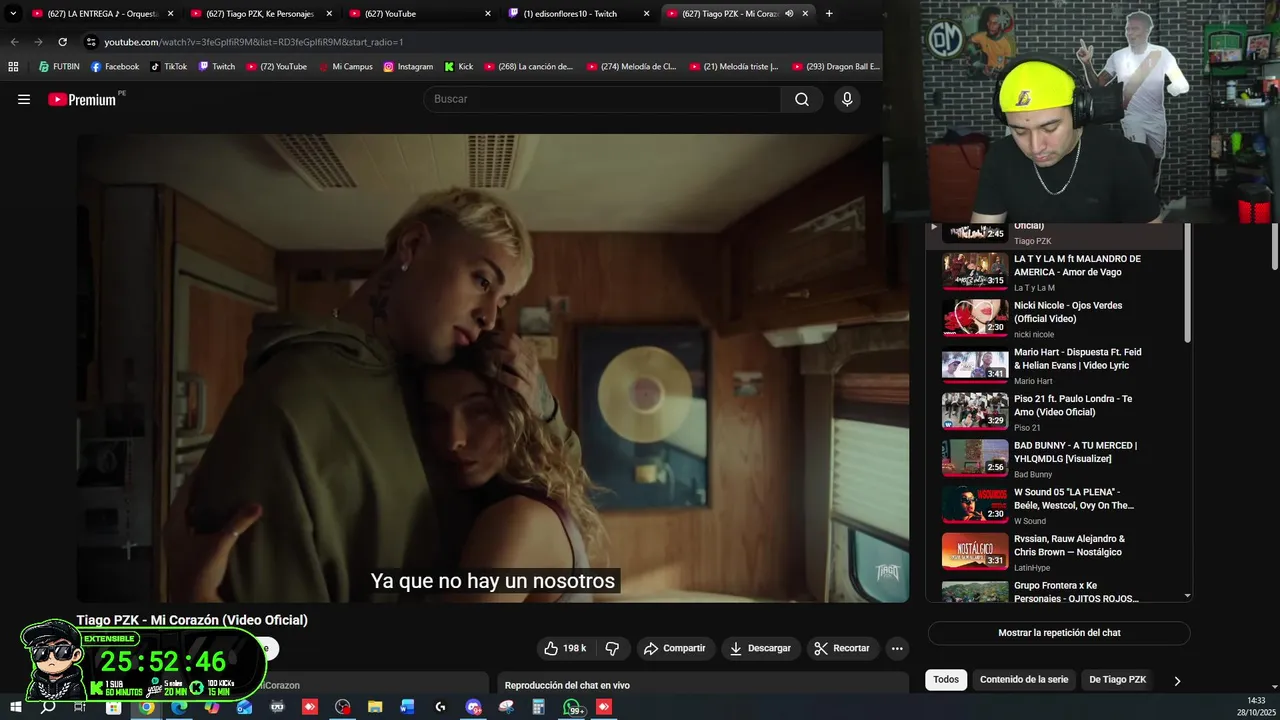The width and height of the screenshot is (1280, 720).
Task: Go back to previous page
Action: pos(14,42)
